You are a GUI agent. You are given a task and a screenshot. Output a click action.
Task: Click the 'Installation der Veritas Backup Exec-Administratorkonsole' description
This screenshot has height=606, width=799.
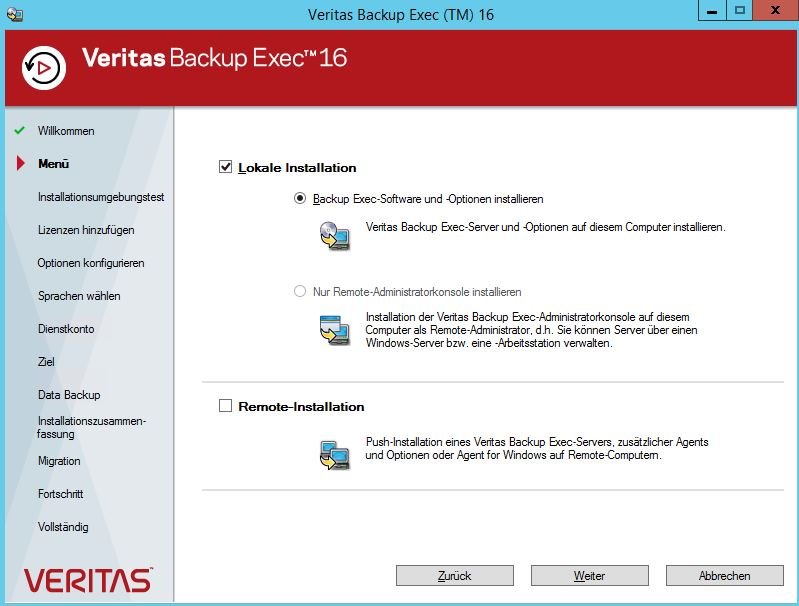tap(531, 330)
